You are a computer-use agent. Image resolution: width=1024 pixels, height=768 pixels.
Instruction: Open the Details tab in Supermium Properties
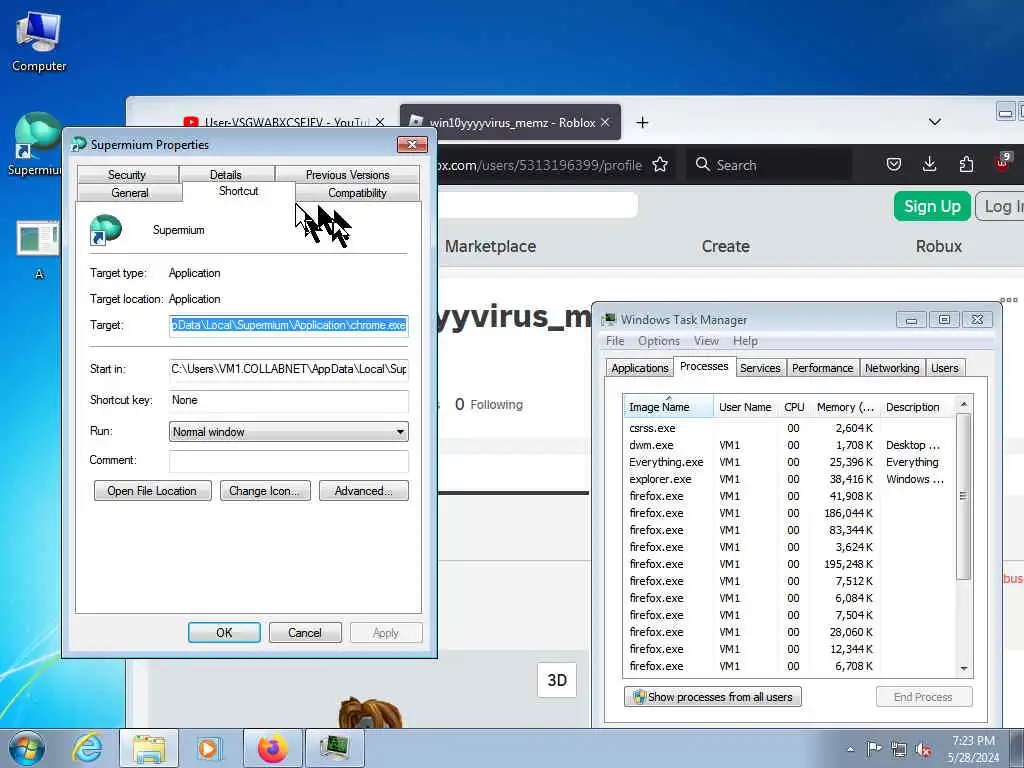[x=226, y=174]
